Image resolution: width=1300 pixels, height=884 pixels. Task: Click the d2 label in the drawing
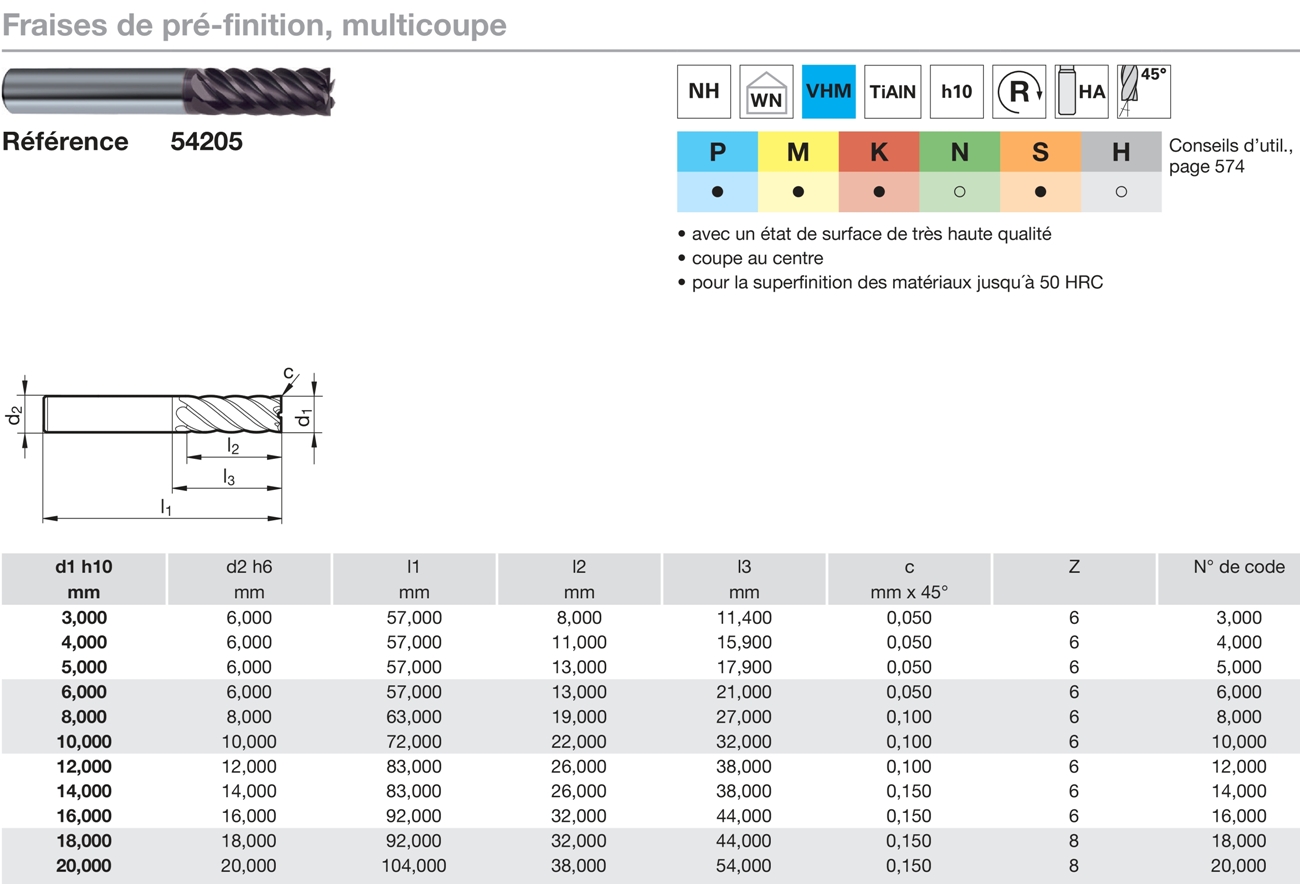point(15,414)
